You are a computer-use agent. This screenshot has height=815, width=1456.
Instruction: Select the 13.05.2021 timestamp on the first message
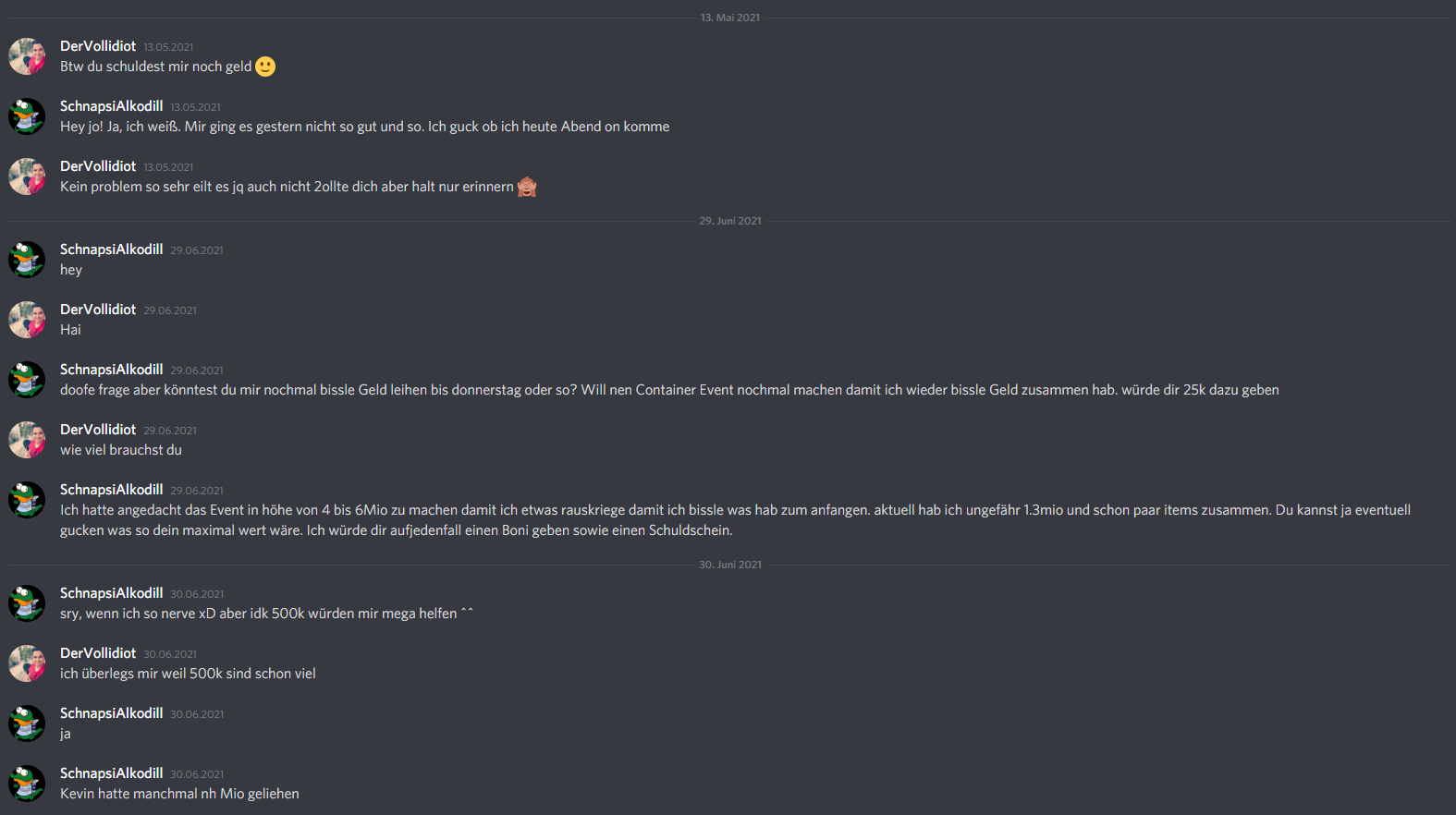click(168, 47)
